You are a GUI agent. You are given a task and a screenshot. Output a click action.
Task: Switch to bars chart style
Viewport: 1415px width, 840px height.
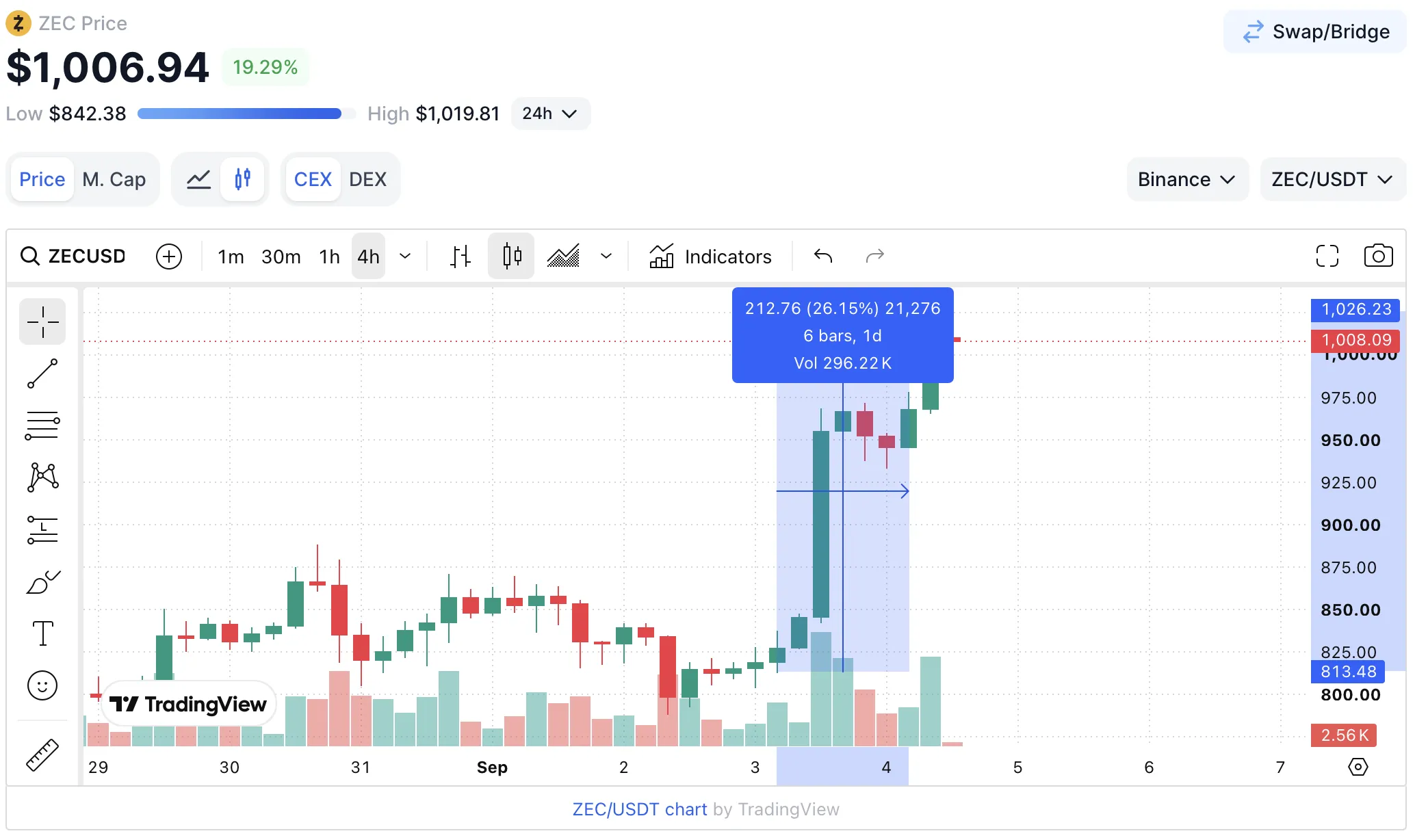(x=460, y=257)
